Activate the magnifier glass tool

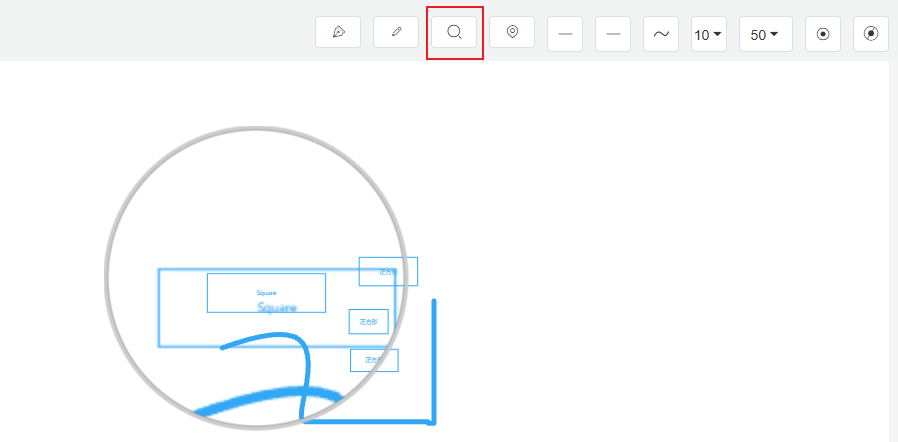(x=454, y=33)
